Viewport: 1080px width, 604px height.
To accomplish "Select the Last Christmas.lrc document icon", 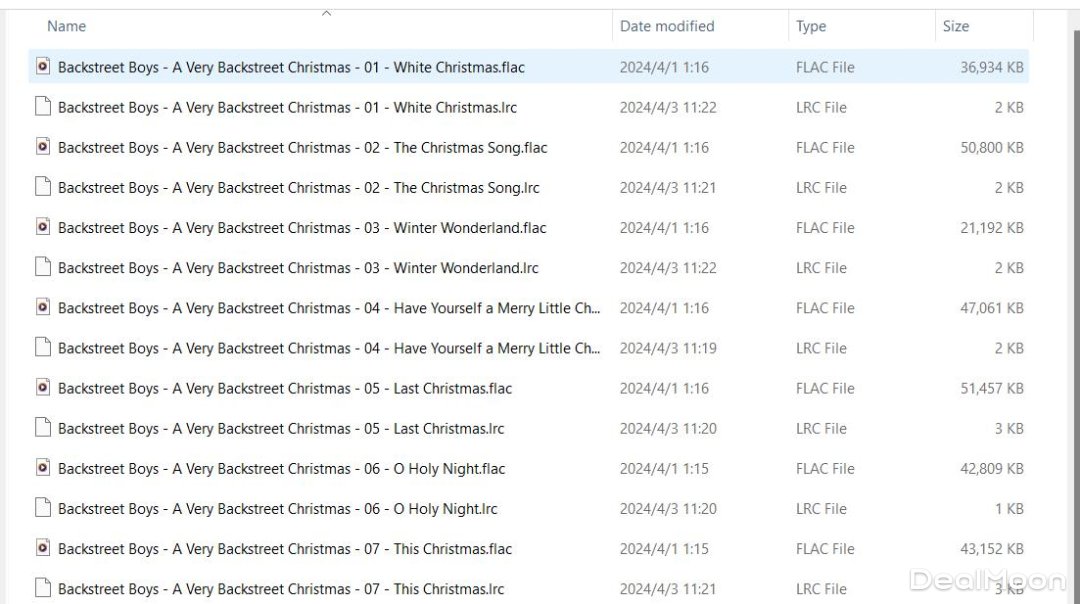I will [x=43, y=428].
